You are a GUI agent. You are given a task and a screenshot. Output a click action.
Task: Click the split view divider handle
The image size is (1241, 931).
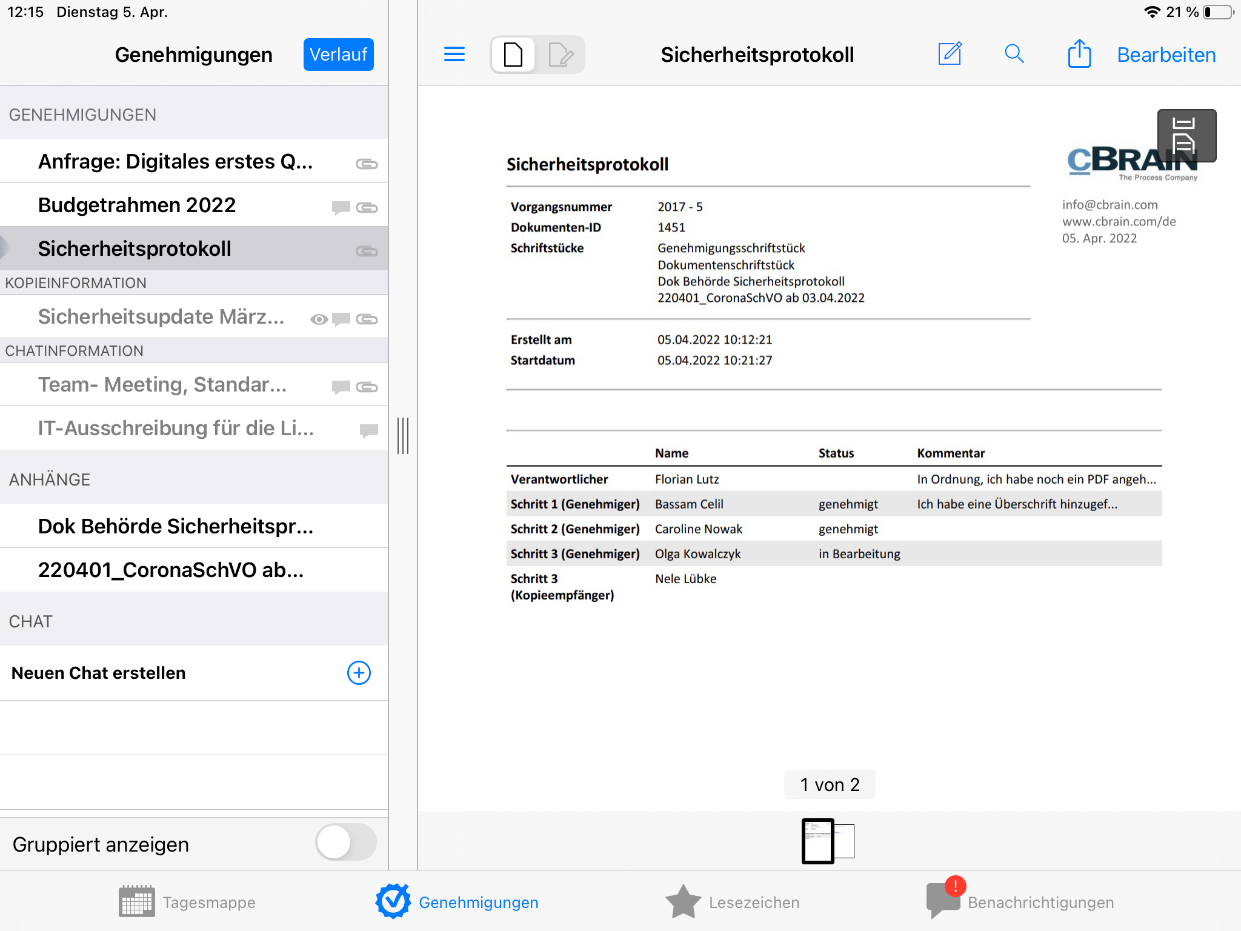(403, 436)
